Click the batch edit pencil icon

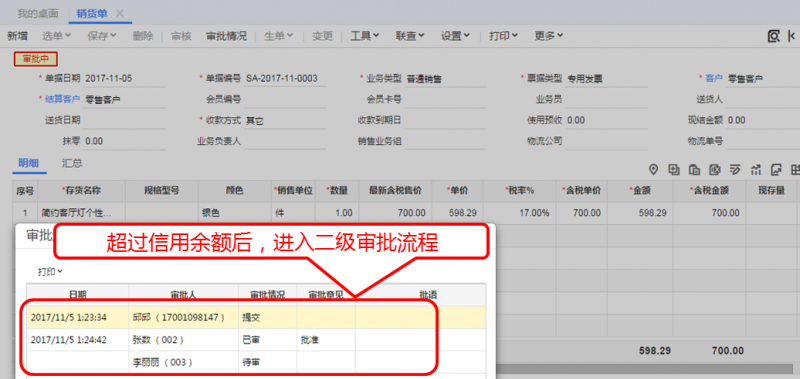[735, 169]
